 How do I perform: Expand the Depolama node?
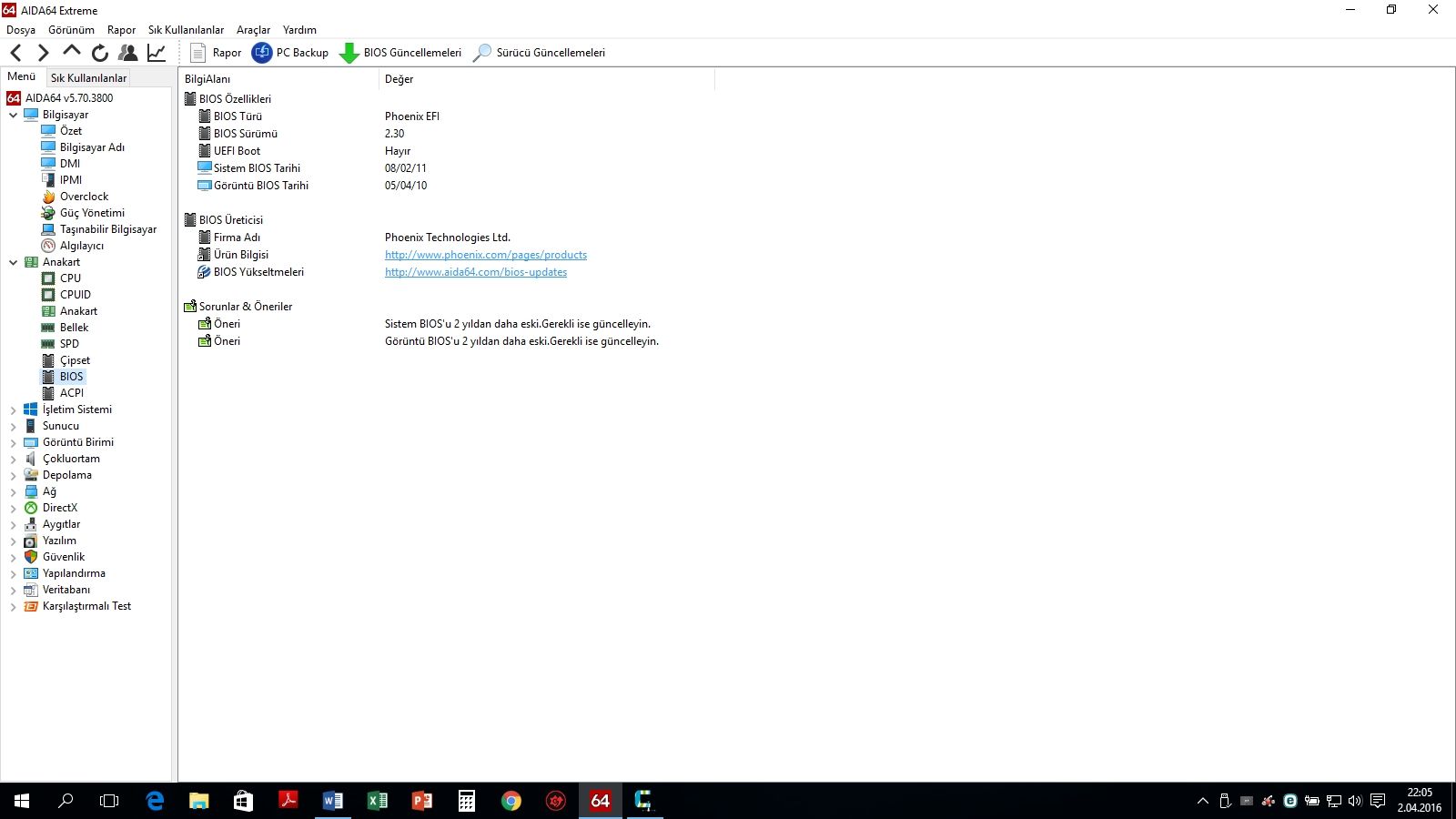coord(13,475)
